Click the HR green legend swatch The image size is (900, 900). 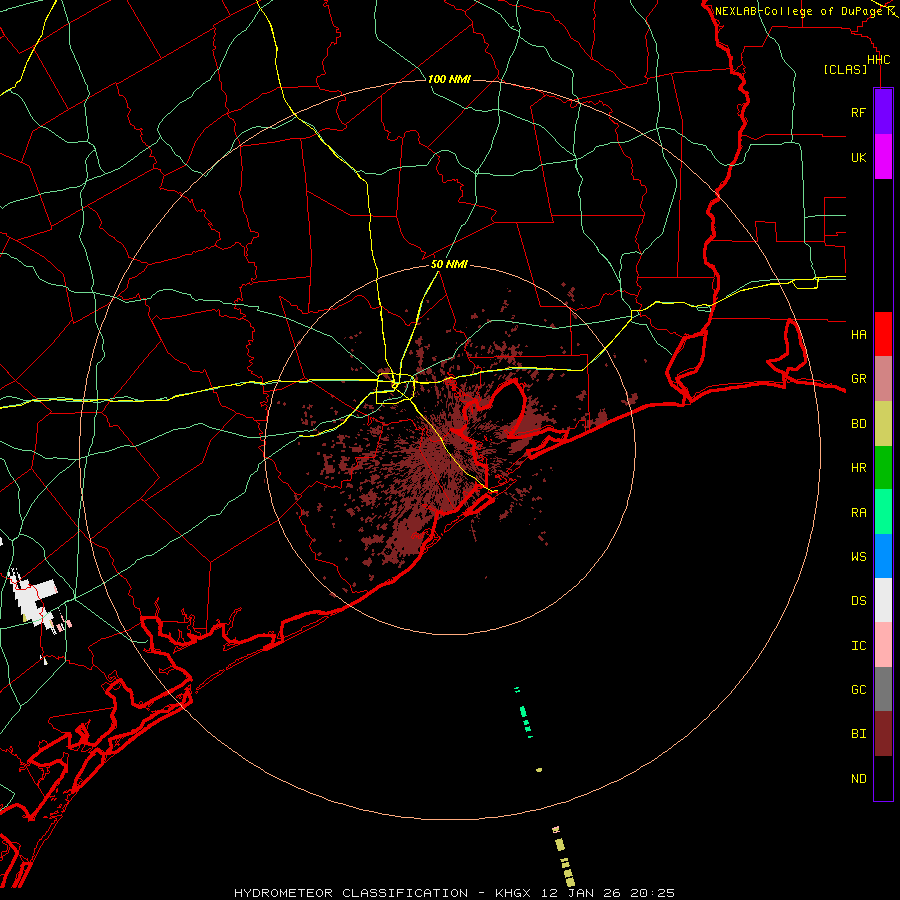pyautogui.click(x=883, y=467)
